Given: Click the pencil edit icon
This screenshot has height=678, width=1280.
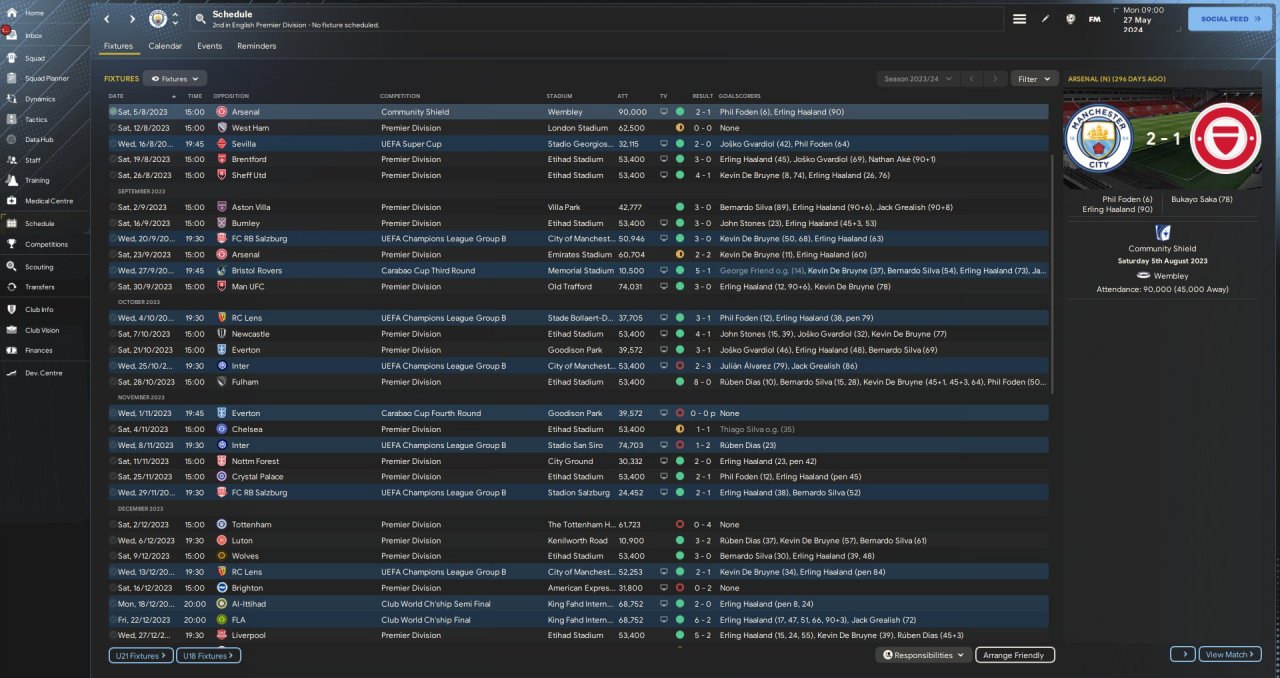Looking at the screenshot, I should pyautogui.click(x=1045, y=19).
